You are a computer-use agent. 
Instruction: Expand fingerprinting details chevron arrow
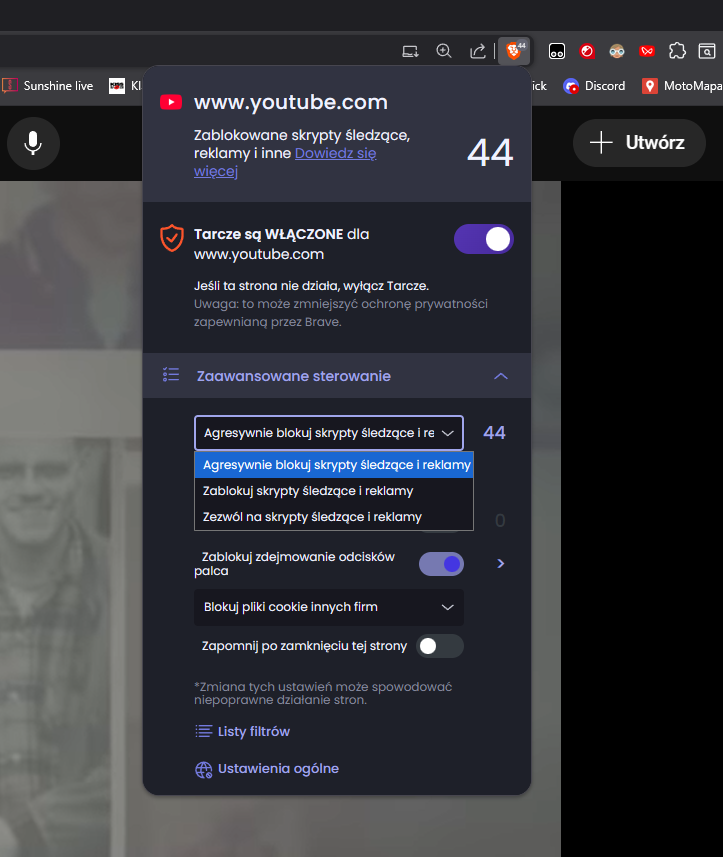click(x=501, y=563)
